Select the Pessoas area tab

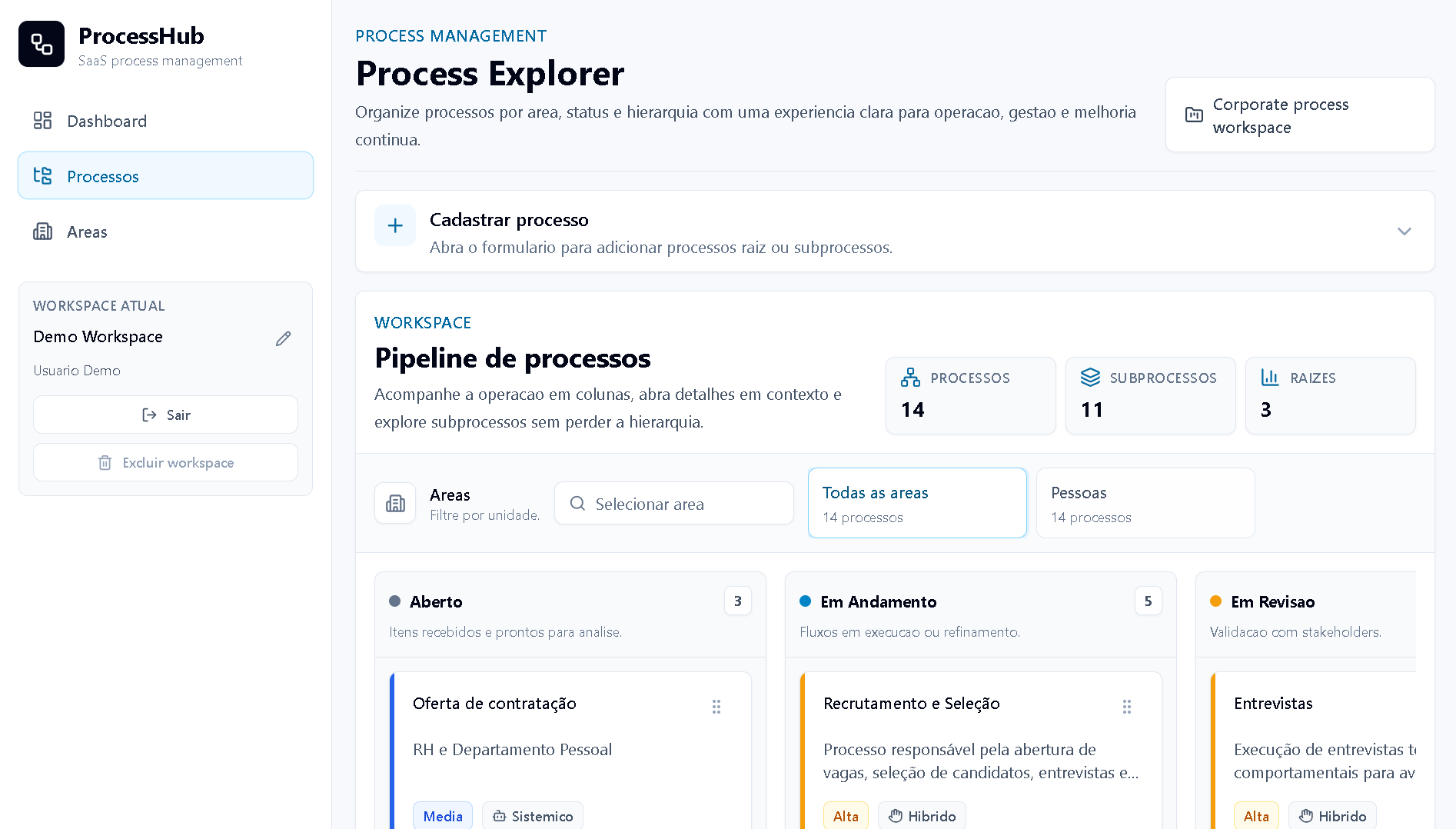pyautogui.click(x=1145, y=503)
